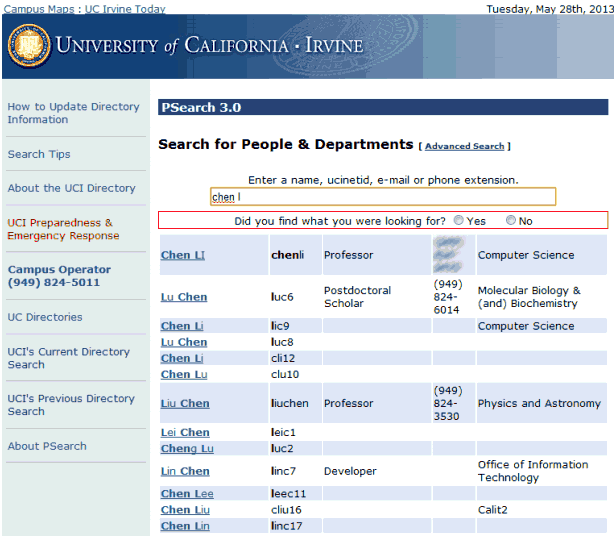Open the Campus Maps link
This screenshot has height=536, width=615.
pyautogui.click(x=38, y=9)
